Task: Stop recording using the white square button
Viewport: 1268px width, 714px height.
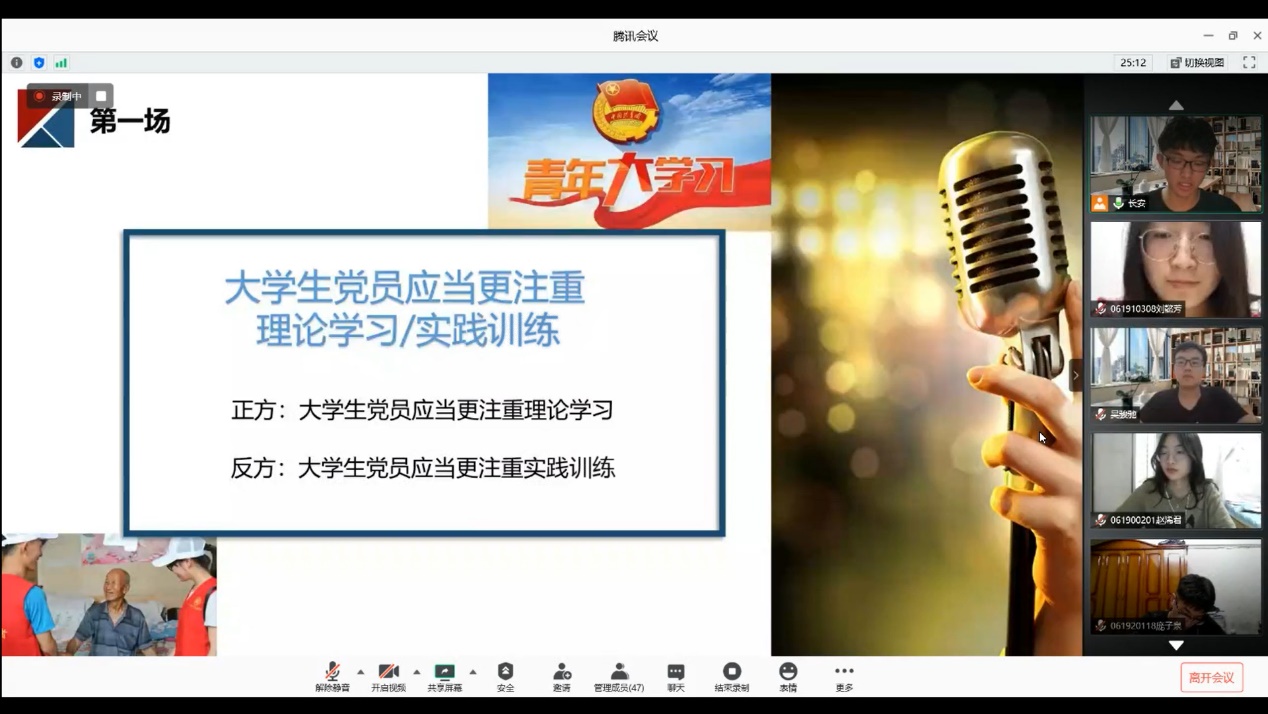Action: [101, 96]
